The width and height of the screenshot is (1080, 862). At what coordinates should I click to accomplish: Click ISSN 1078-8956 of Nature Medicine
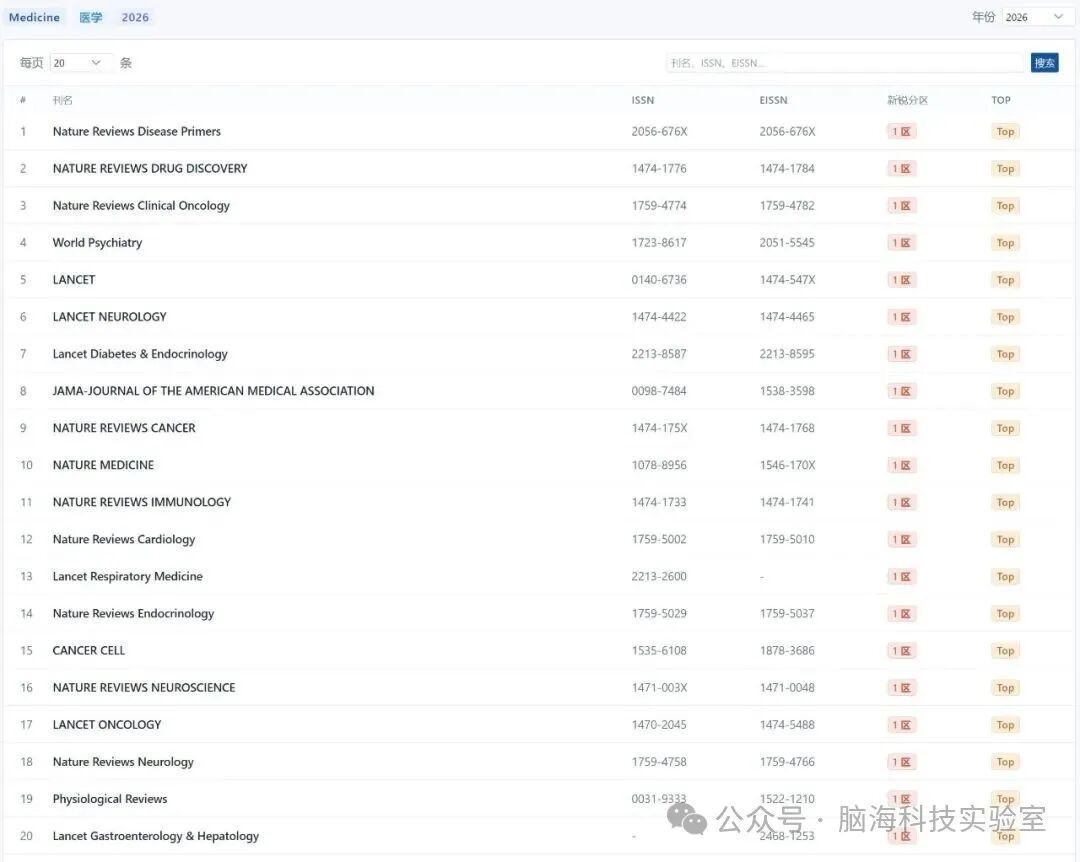pos(659,465)
